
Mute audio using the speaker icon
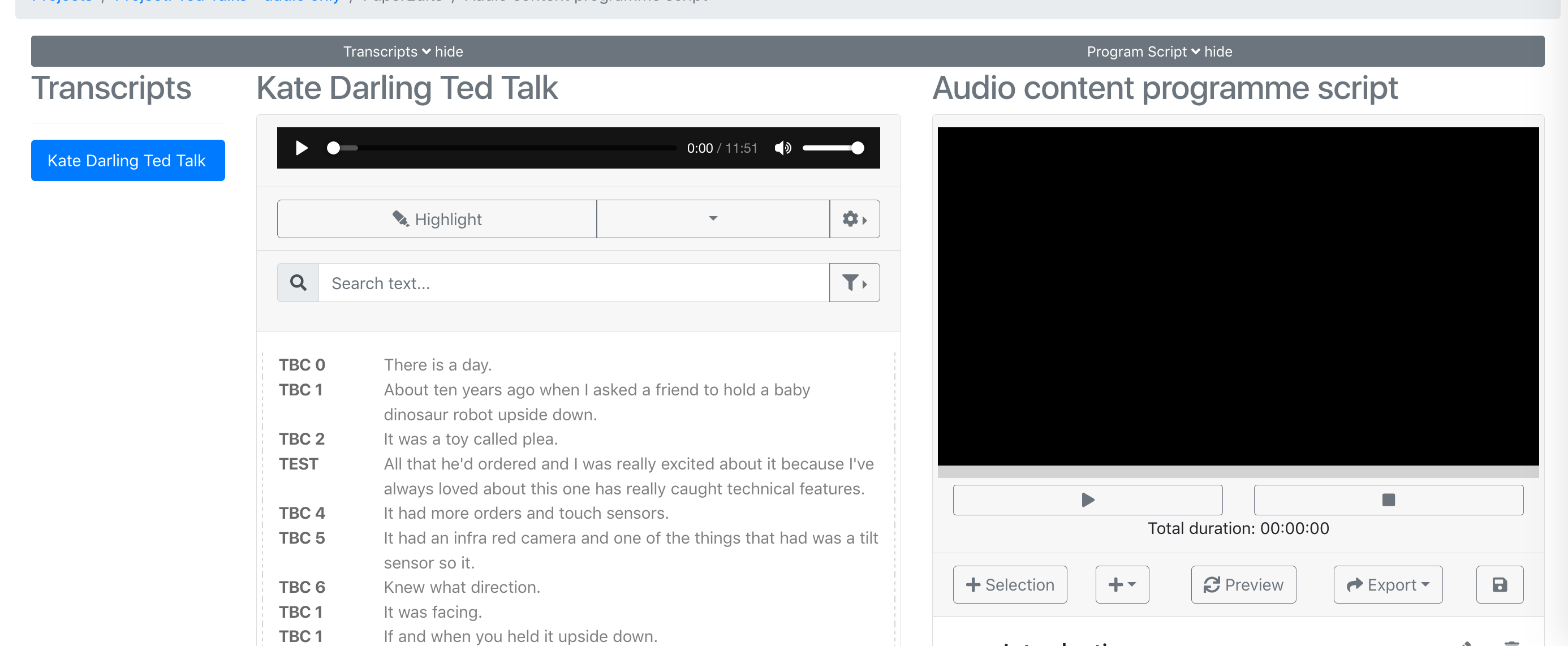783,147
